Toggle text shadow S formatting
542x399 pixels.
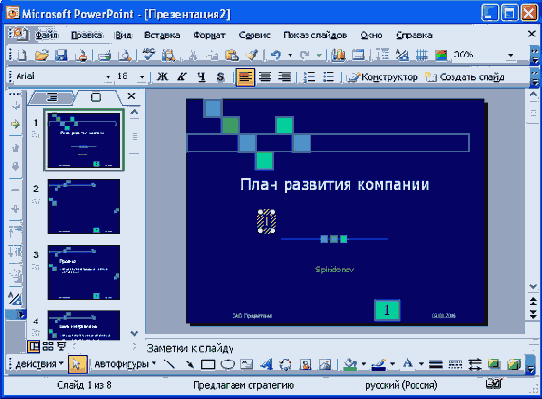point(221,76)
